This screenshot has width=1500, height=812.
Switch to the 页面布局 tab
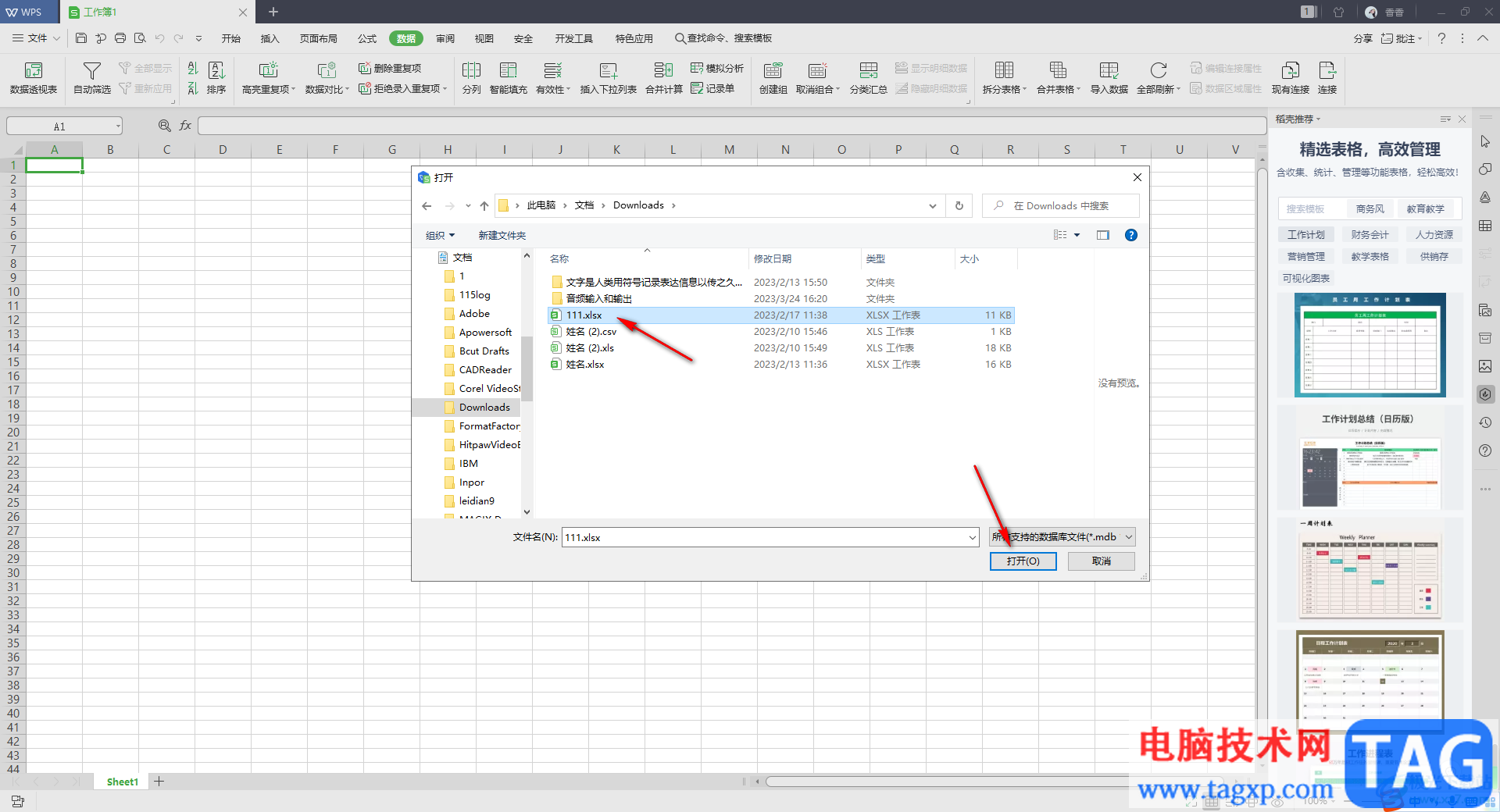point(319,38)
